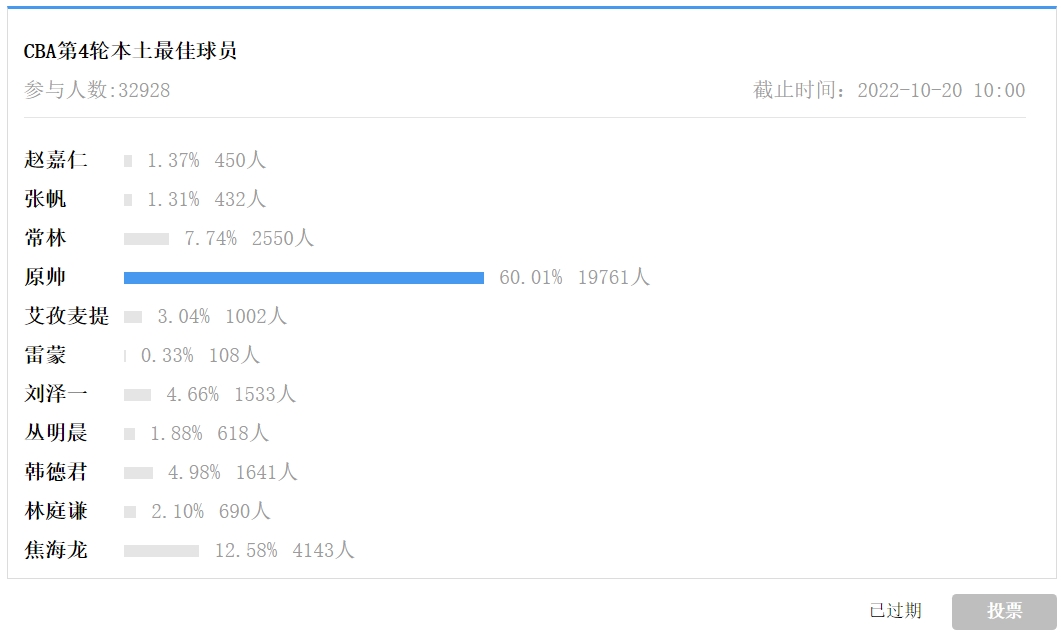Viewport: 1061px width, 635px height.
Task: Click the 常林 gray progress bar
Action: [x=146, y=239]
